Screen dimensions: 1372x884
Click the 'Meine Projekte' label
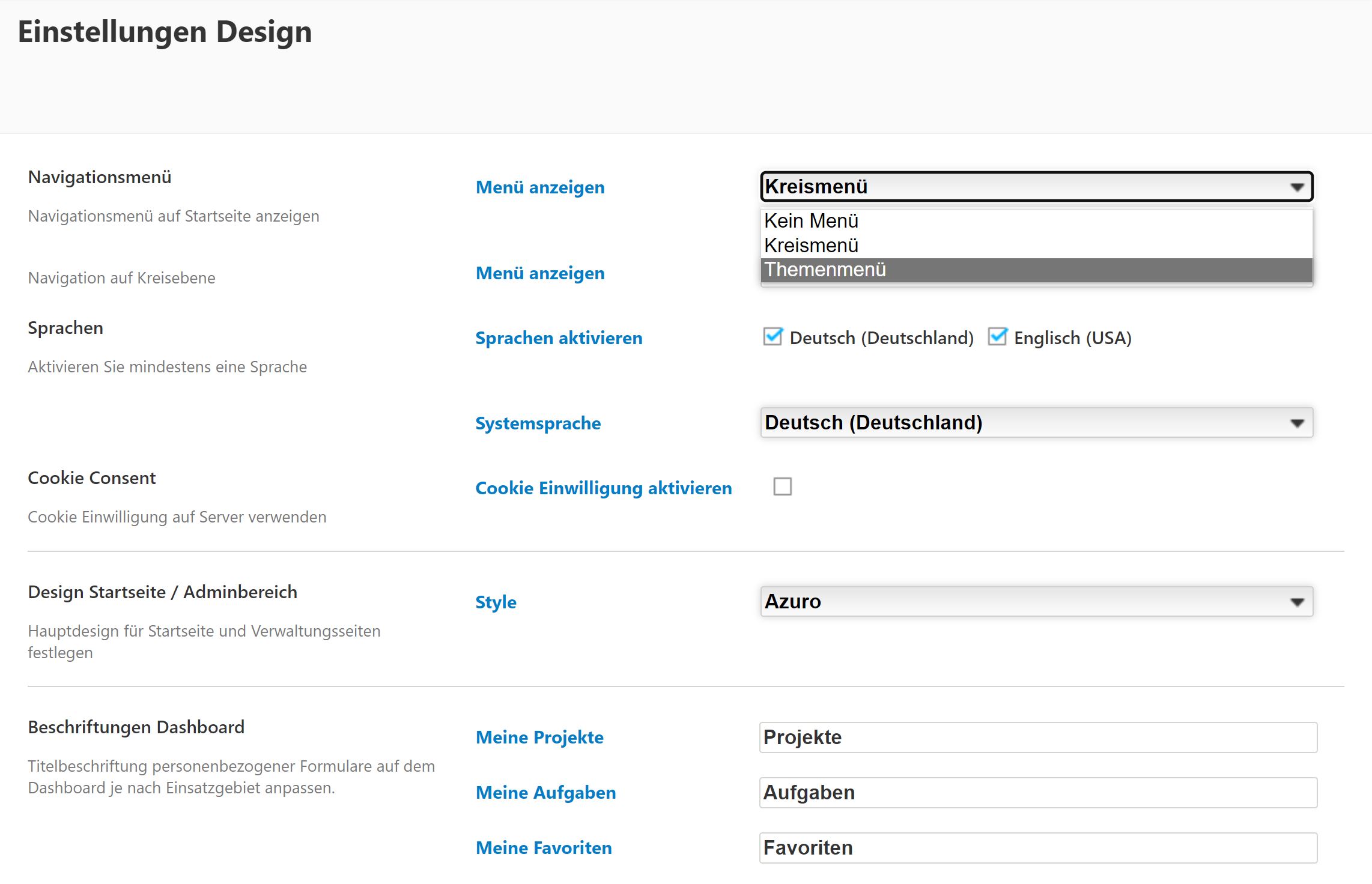(x=539, y=737)
